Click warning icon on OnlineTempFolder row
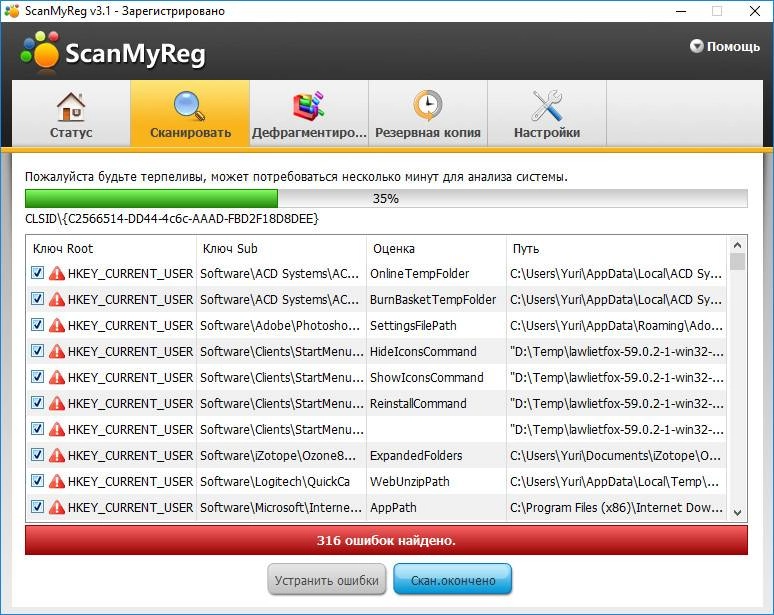Screen dimensions: 774x615 pyautogui.click(x=57, y=273)
